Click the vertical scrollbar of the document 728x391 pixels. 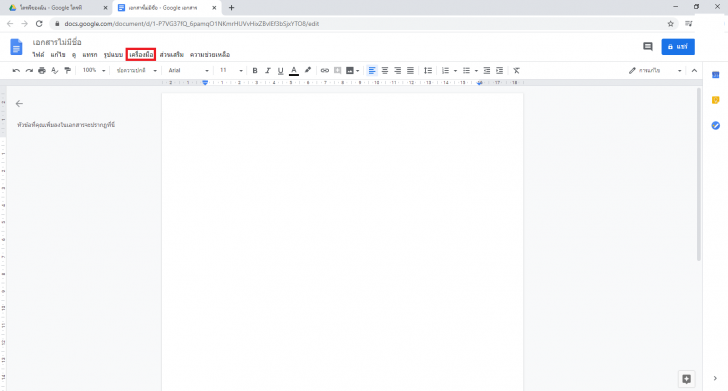click(x=698, y=174)
